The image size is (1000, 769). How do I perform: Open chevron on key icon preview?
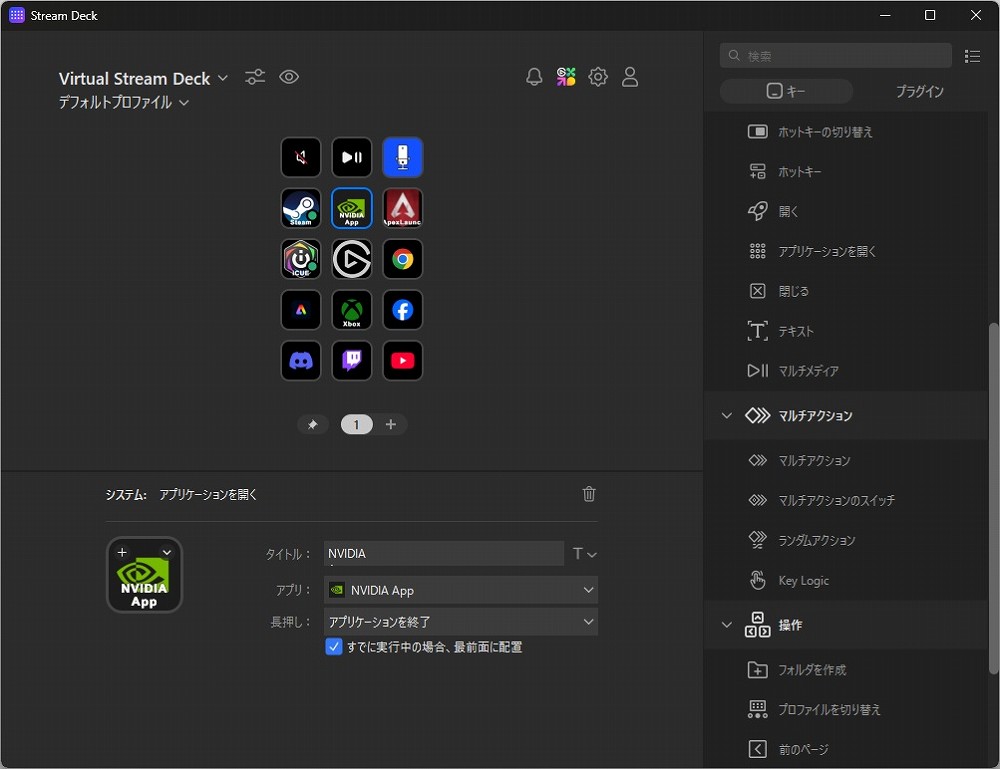coord(166,552)
